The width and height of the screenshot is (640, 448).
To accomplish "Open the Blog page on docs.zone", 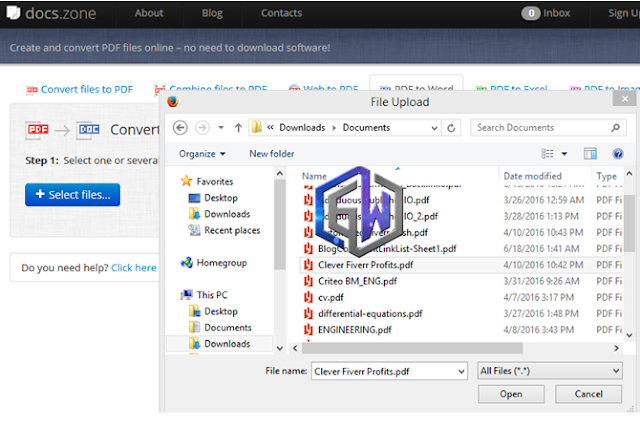I will 212,13.
